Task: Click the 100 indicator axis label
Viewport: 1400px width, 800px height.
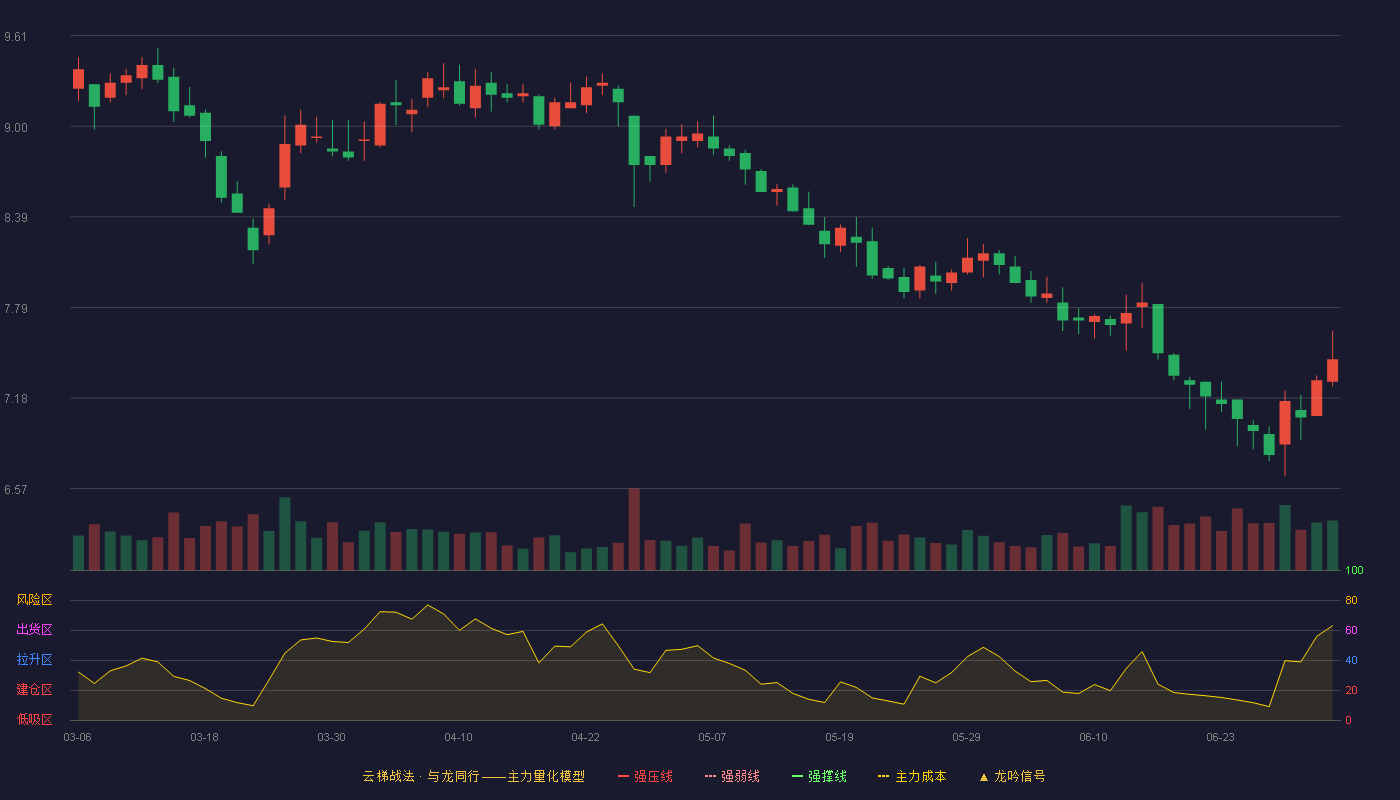Action: 1354,571
